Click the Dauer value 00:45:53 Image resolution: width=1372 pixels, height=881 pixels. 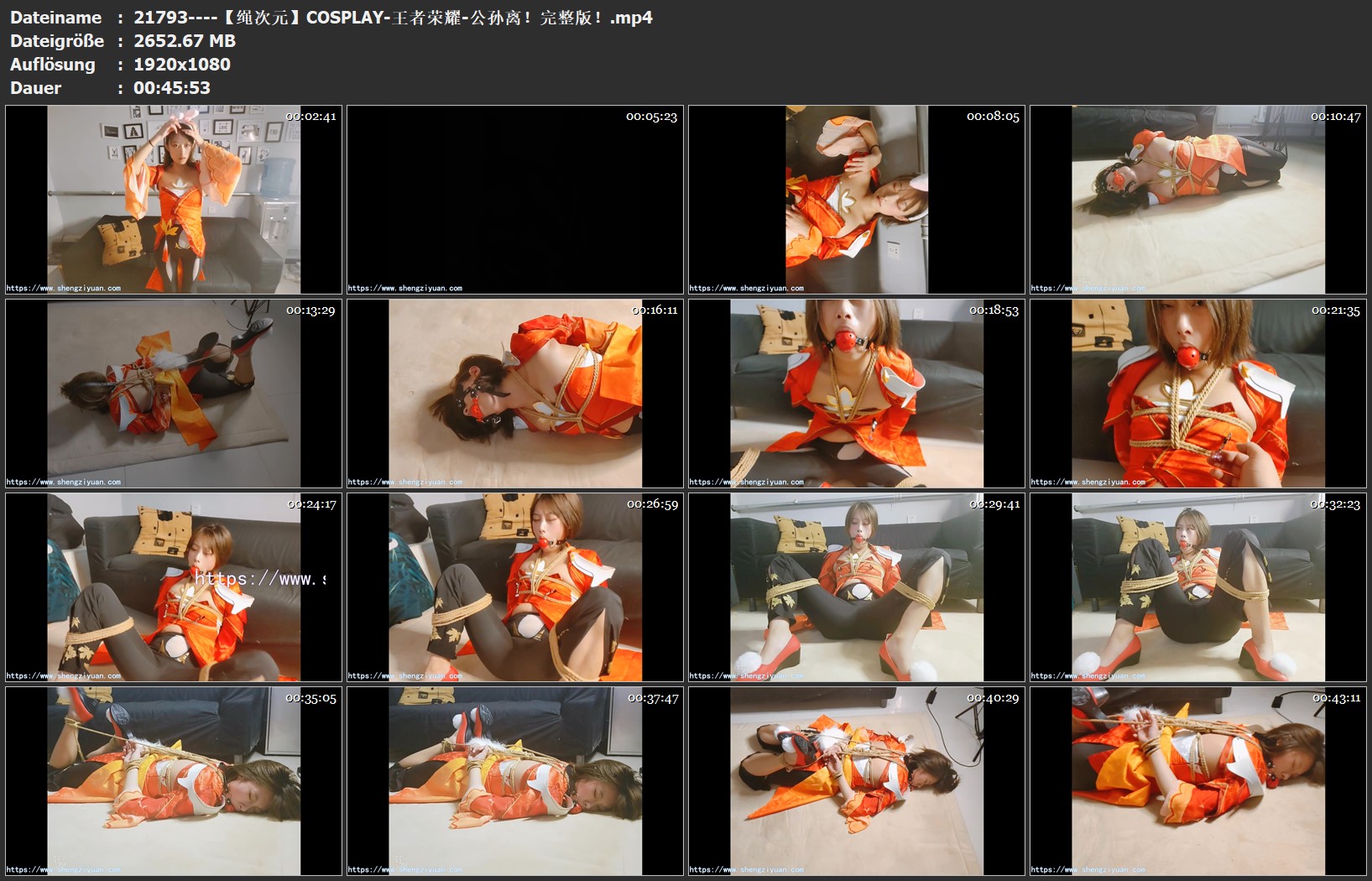pyautogui.click(x=172, y=88)
